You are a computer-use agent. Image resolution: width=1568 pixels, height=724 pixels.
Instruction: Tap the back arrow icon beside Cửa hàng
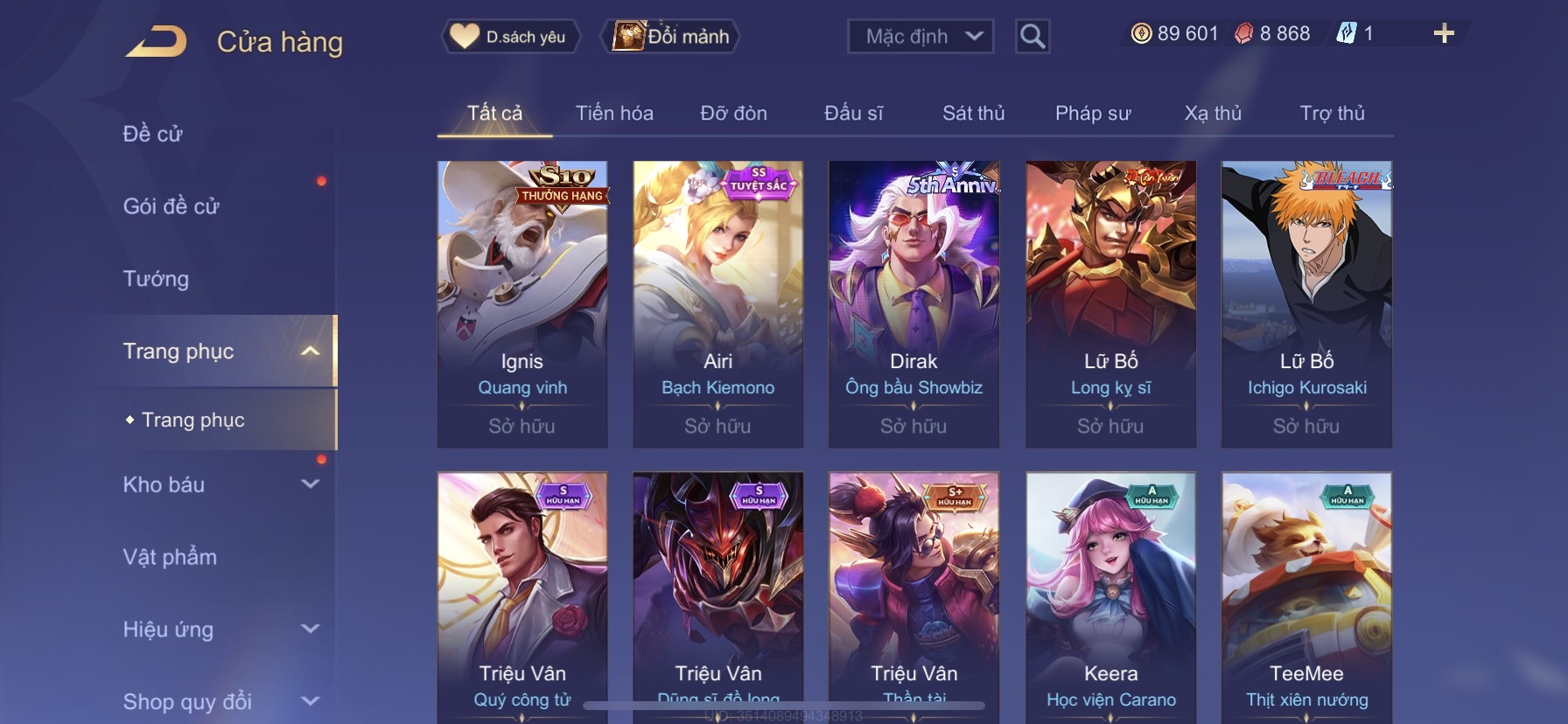[157, 41]
